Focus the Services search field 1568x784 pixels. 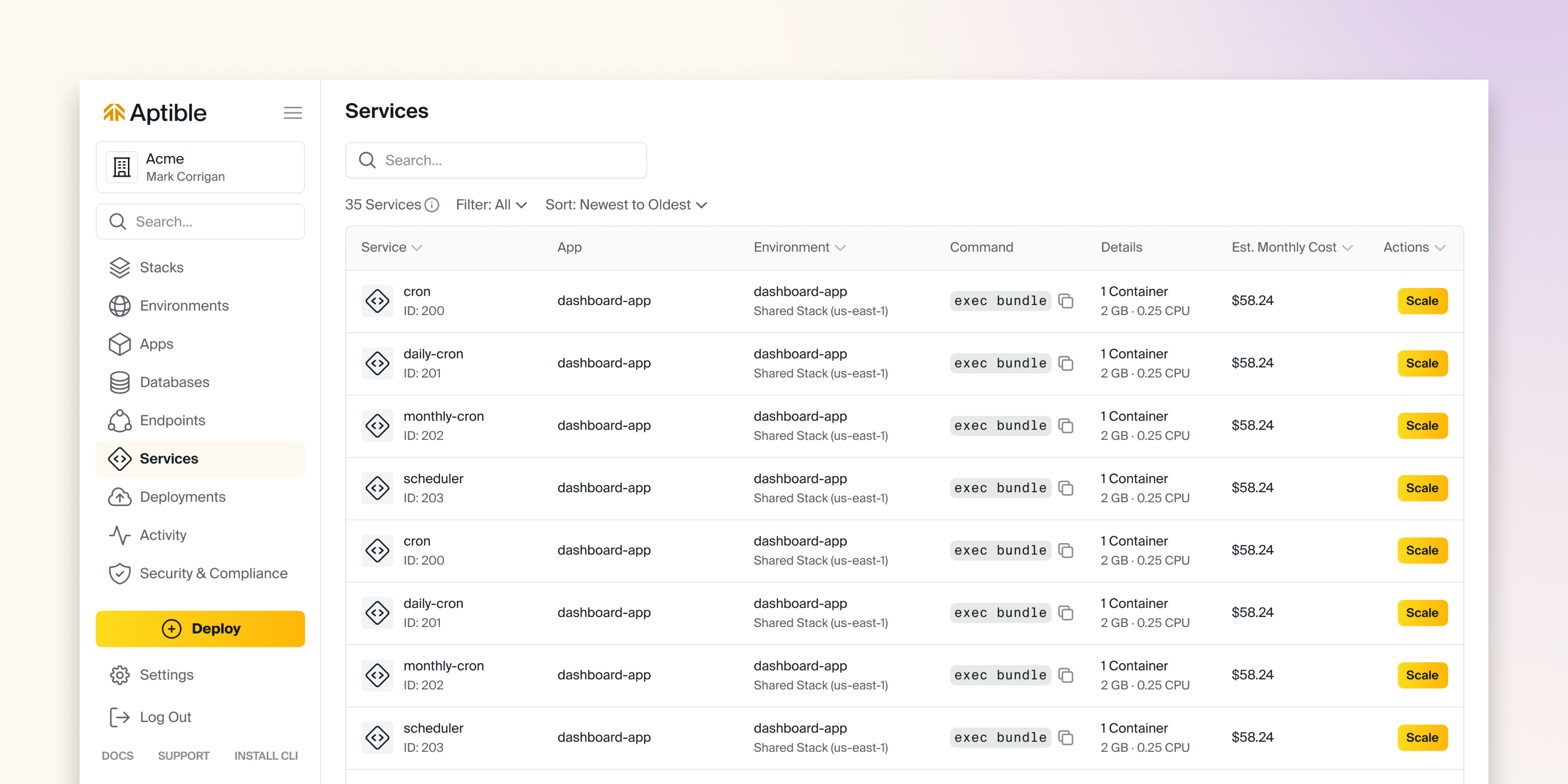coord(496,161)
